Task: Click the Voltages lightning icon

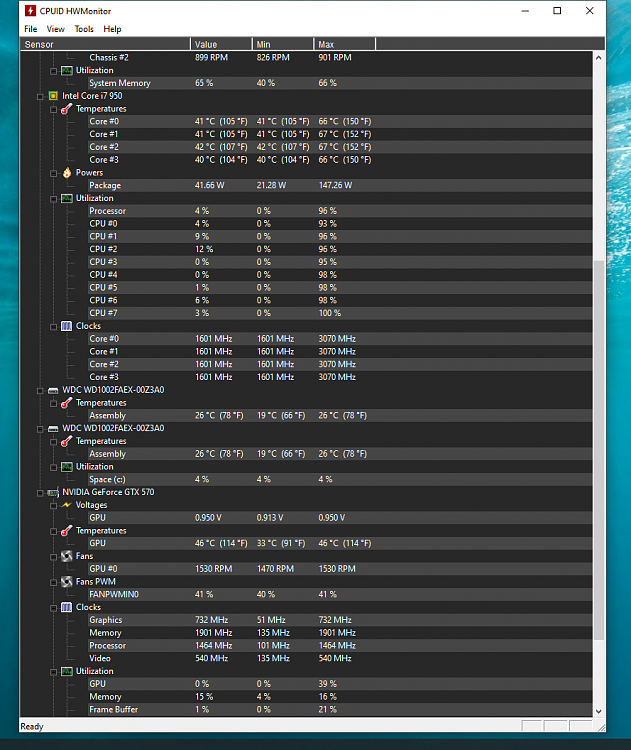Action: pos(66,505)
